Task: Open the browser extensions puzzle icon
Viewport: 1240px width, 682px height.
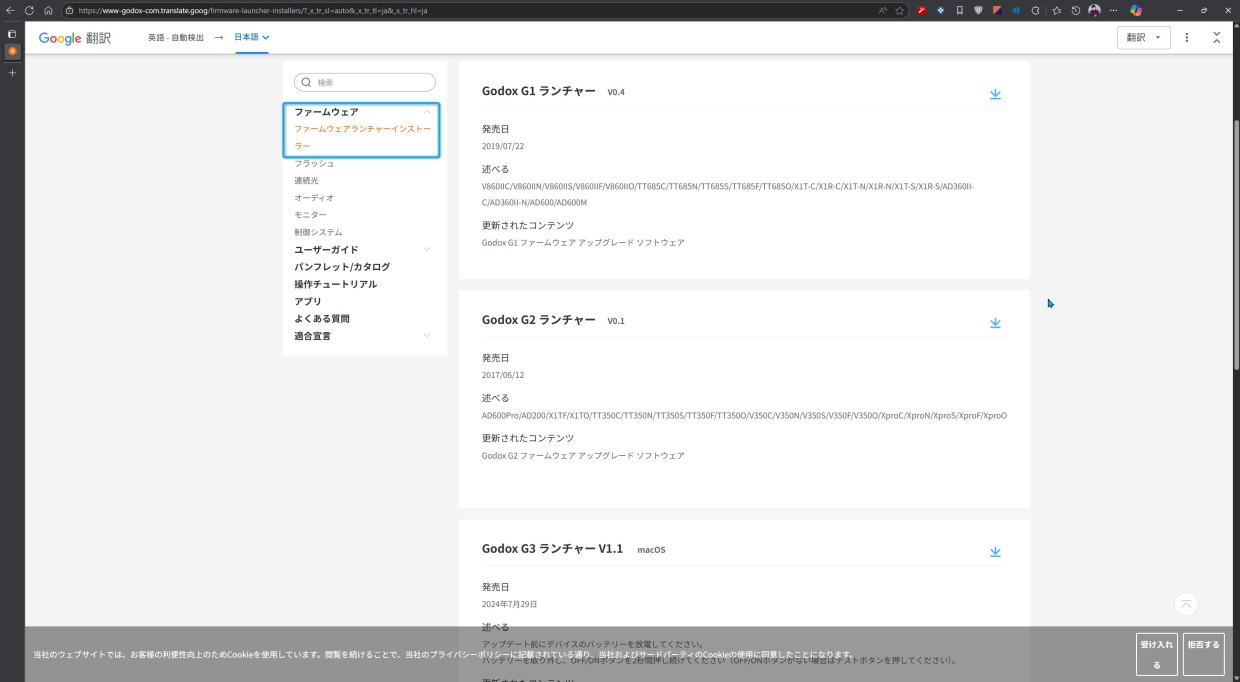Action: (1035, 10)
